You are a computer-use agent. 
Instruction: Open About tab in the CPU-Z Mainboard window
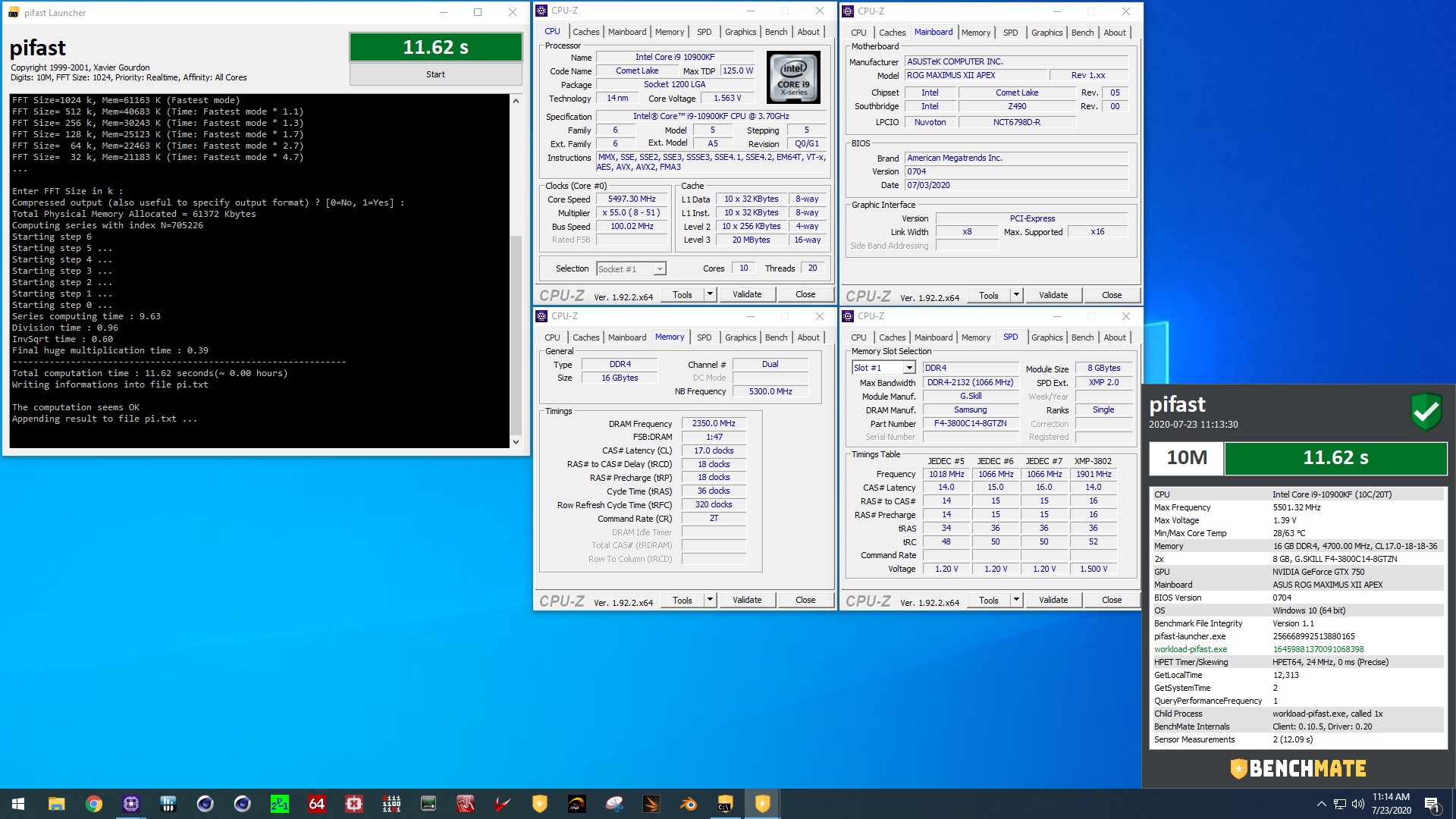click(x=1115, y=33)
